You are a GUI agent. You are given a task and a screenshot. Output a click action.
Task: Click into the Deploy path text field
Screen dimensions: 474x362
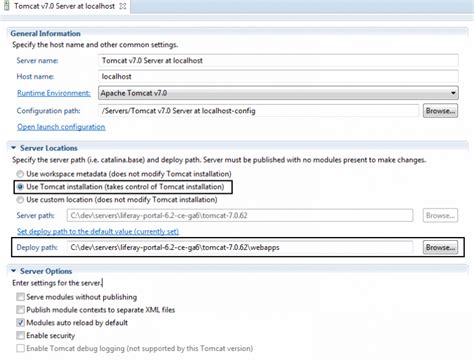240,247
